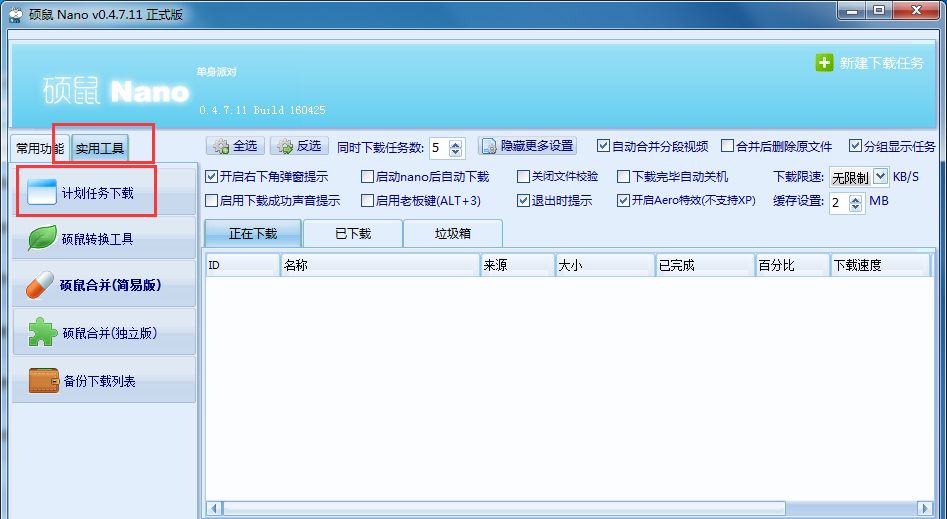This screenshot has width=947, height=519.
Task: Switch to the 常用功能 tab
Action: pyautogui.click(x=40, y=148)
